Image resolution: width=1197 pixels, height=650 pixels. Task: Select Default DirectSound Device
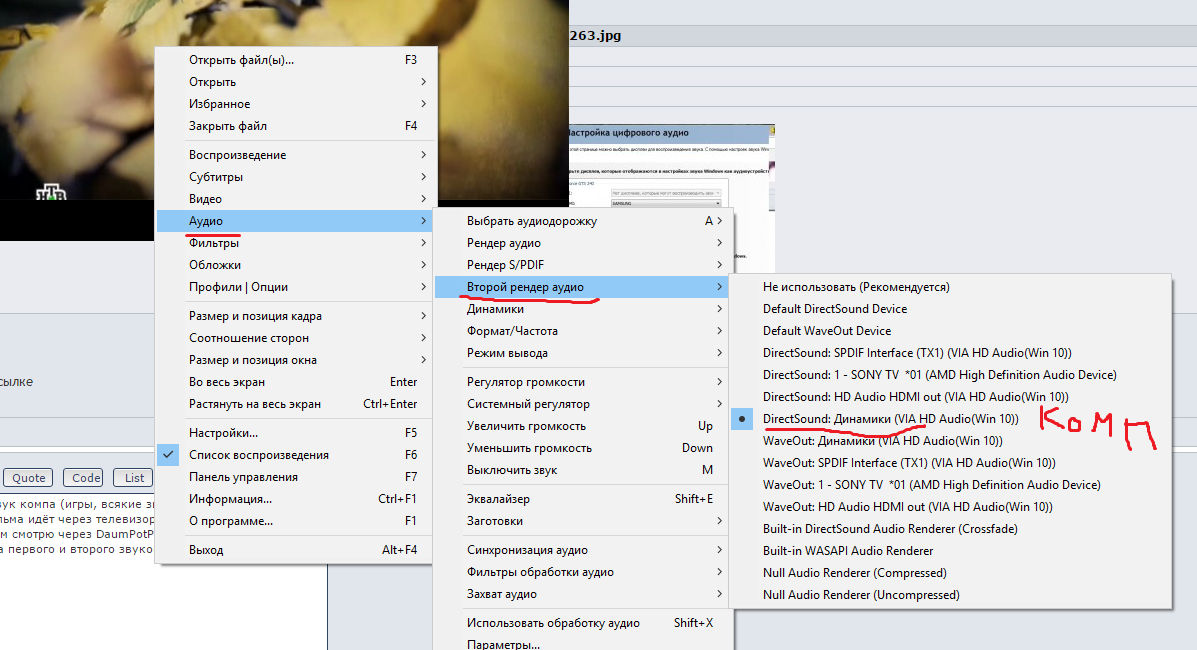click(x=950, y=309)
